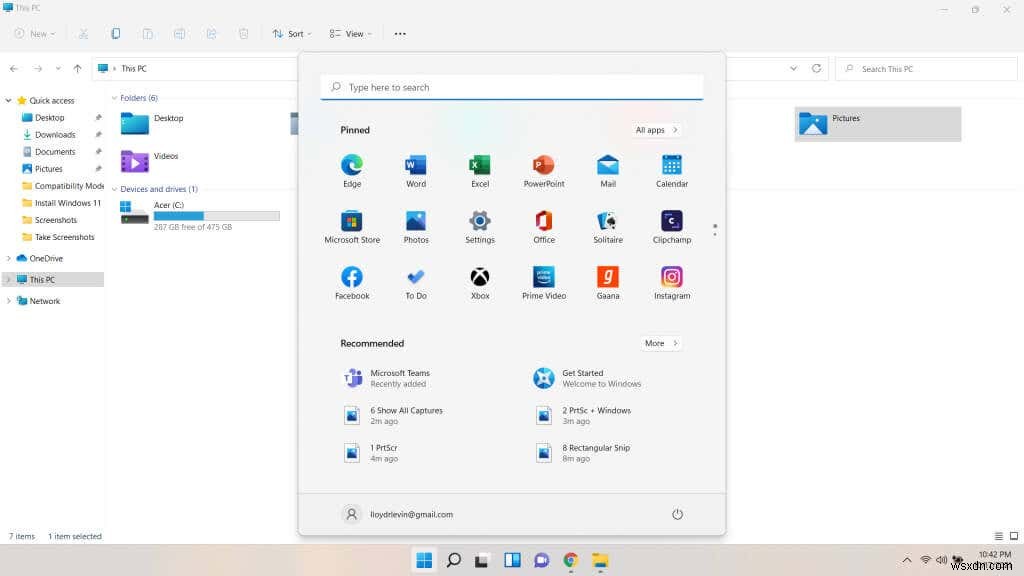Open the power options in Start menu
Viewport: 1024px width, 576px height.
(x=677, y=514)
